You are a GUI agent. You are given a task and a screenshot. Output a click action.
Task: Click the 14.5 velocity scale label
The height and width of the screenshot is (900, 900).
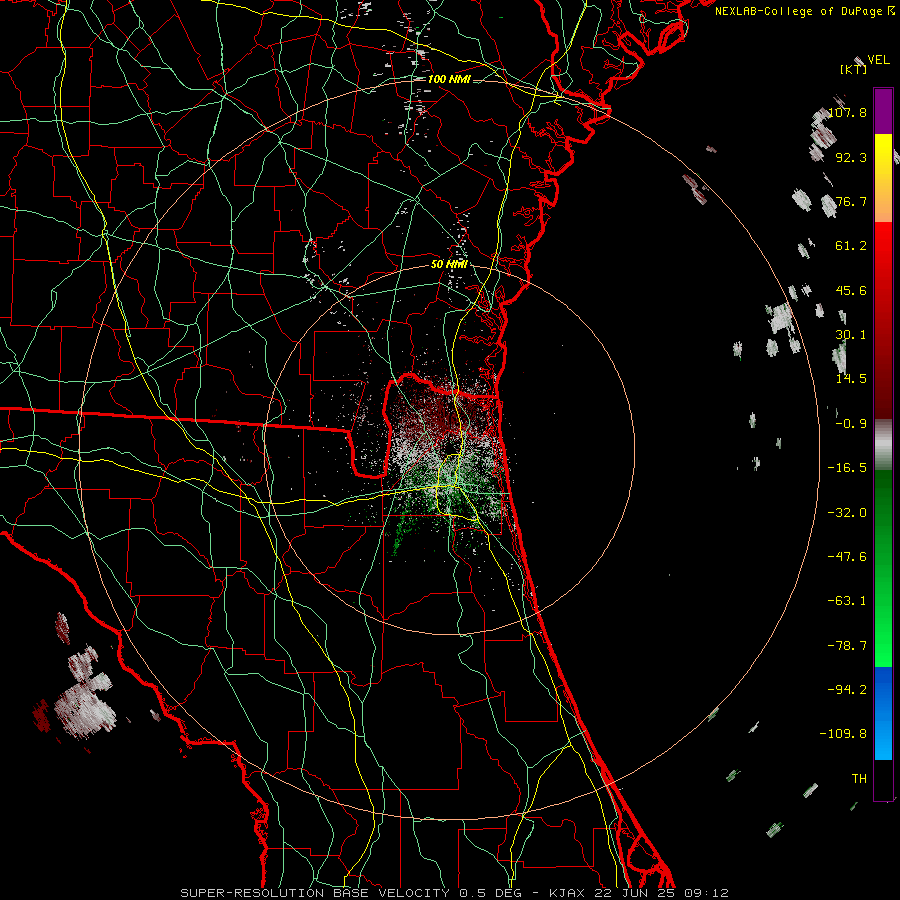click(x=851, y=379)
